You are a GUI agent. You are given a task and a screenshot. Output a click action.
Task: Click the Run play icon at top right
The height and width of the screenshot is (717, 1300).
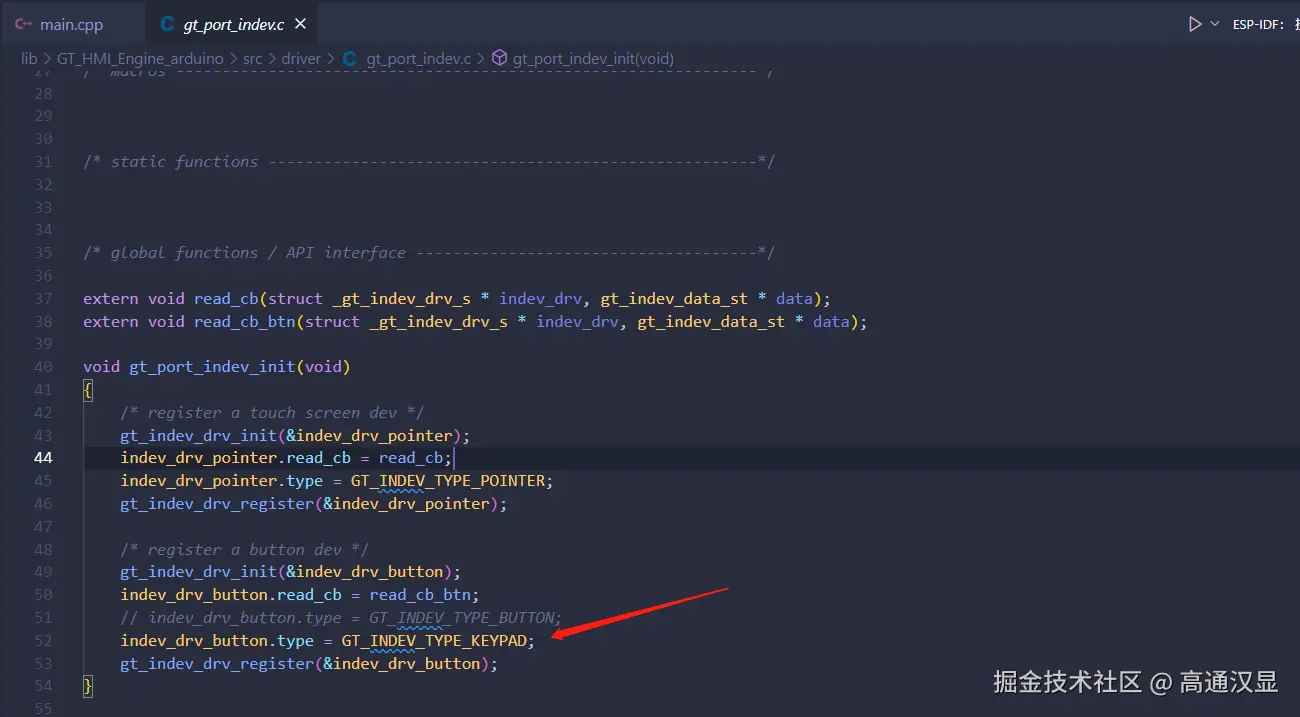(x=1194, y=24)
